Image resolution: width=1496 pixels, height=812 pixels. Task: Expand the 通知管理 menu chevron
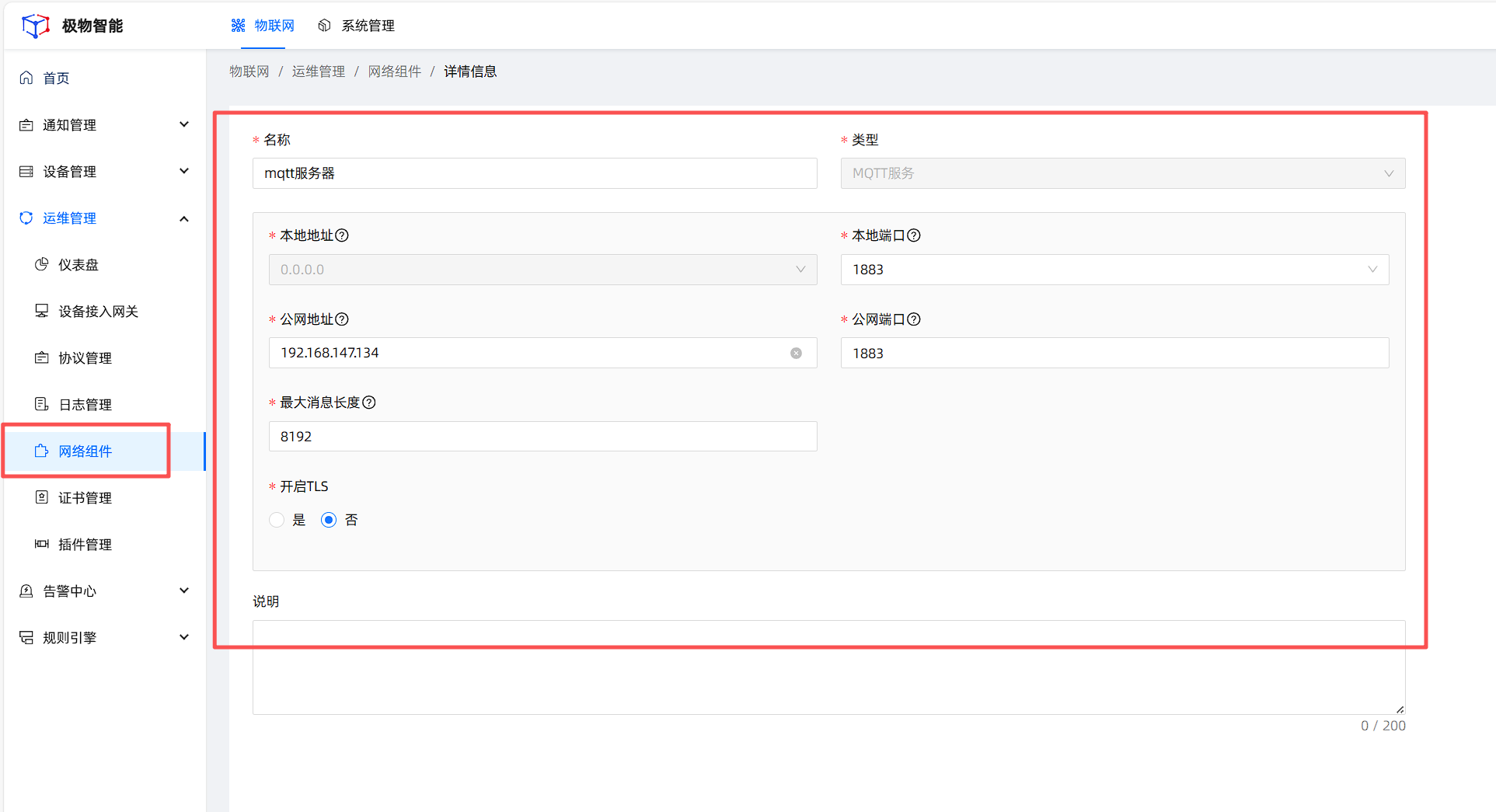(184, 124)
